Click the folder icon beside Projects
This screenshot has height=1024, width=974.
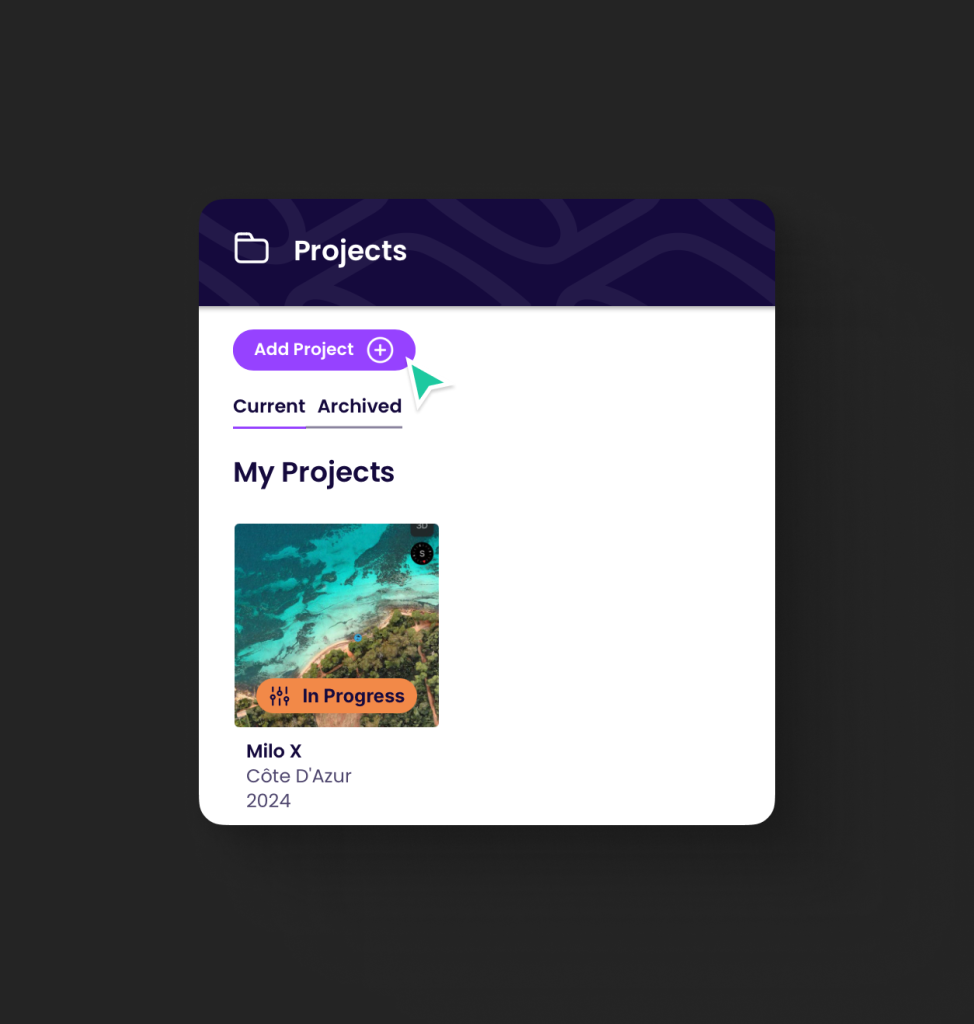pos(252,248)
